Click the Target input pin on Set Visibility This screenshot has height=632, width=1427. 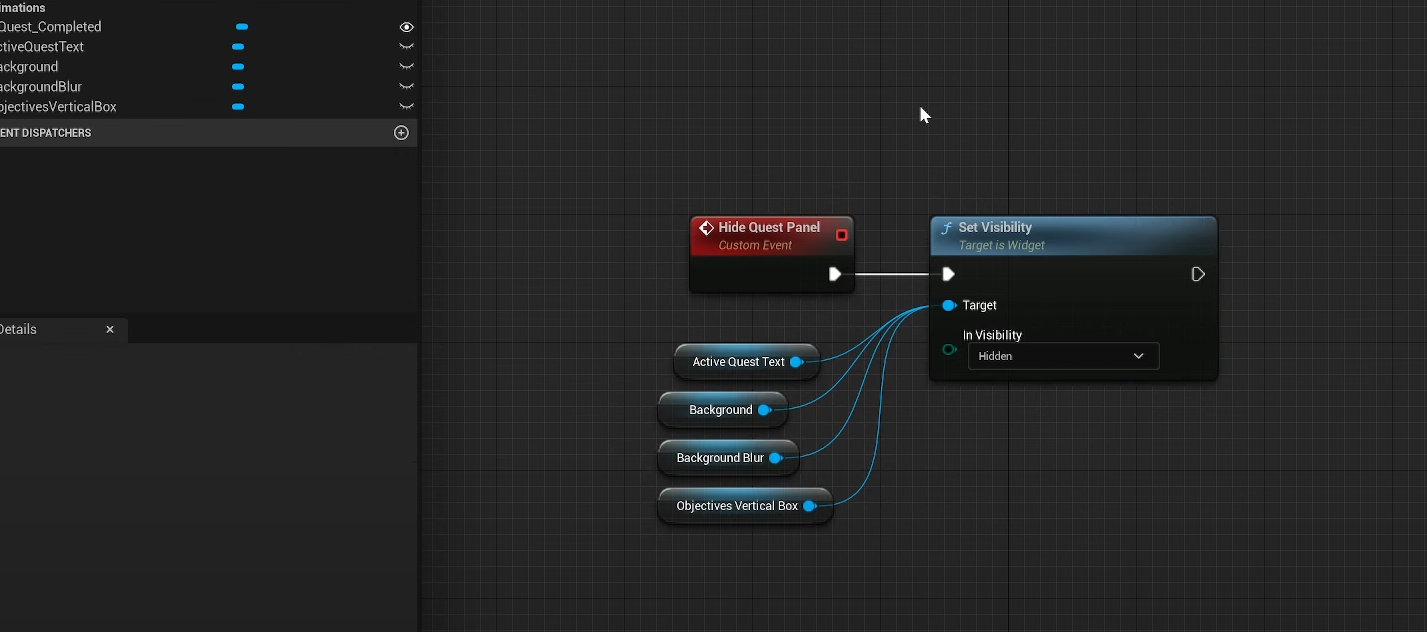tap(948, 305)
